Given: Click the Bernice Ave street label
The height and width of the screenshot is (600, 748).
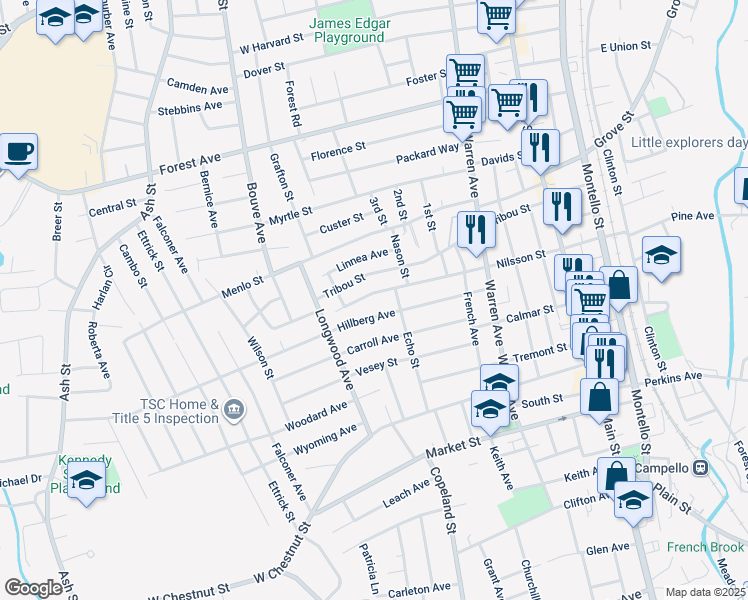Looking at the screenshot, I should tap(208, 199).
